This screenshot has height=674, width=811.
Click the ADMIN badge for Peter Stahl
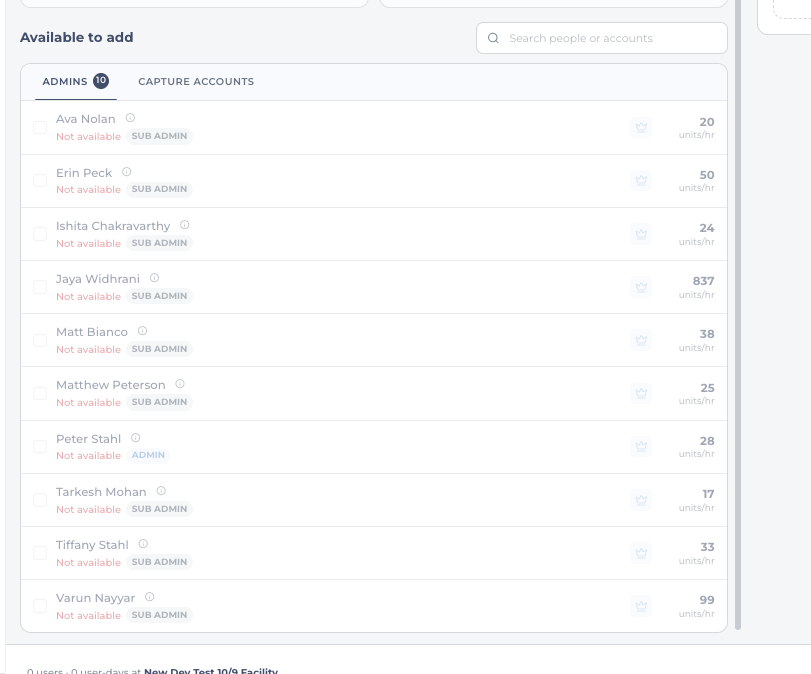[148, 455]
